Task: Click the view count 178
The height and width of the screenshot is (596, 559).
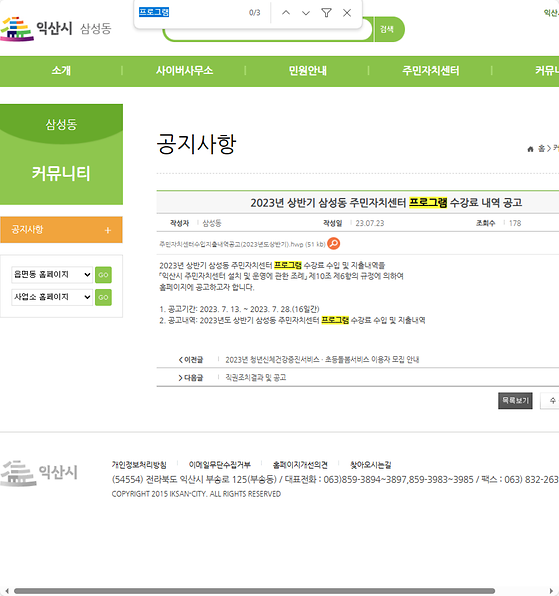Action: (x=515, y=223)
